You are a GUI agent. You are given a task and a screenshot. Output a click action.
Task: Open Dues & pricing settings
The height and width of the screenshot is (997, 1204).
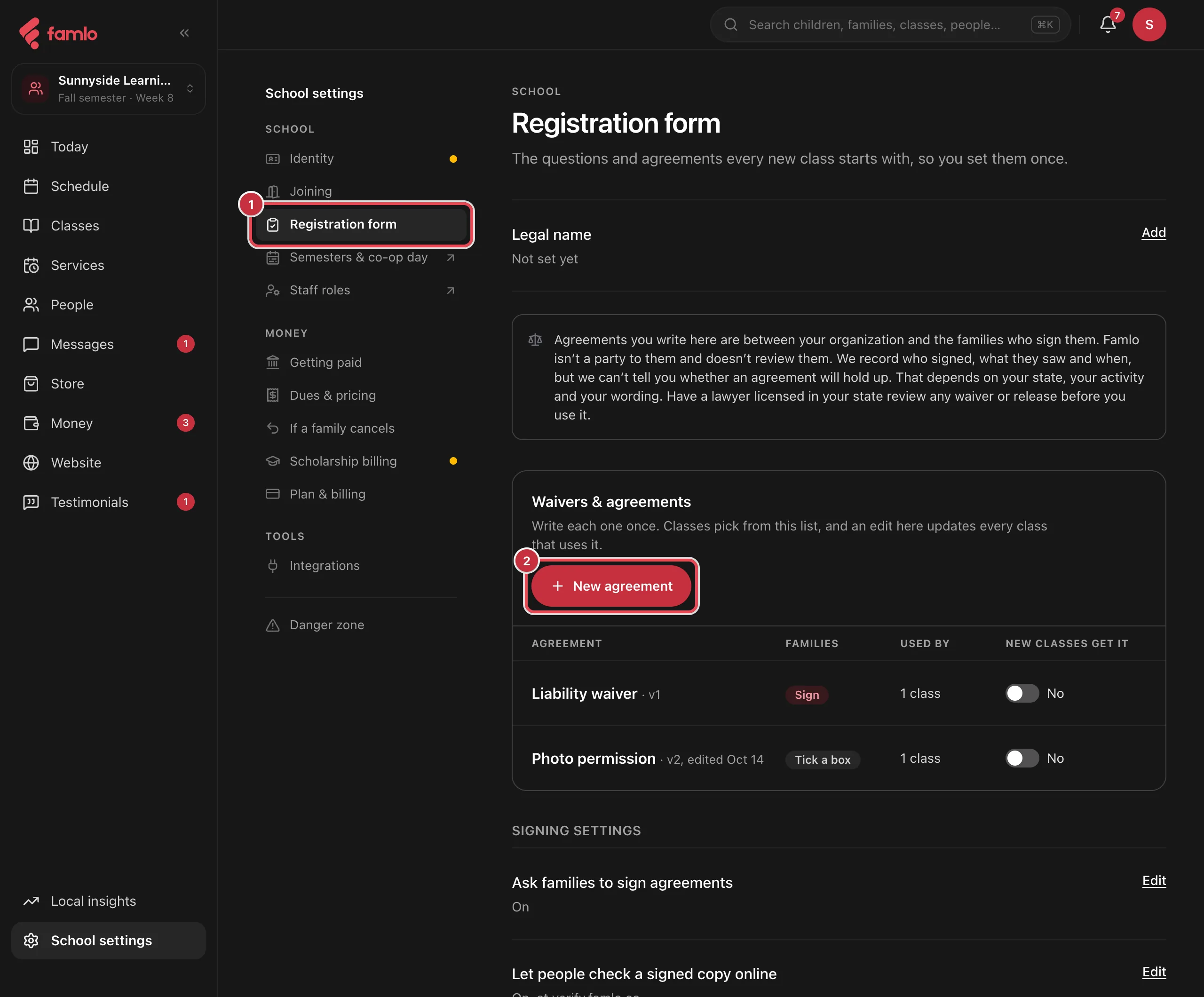pyautogui.click(x=361, y=396)
